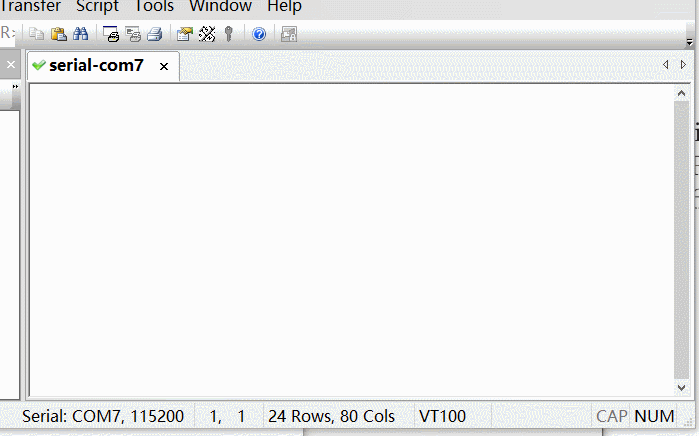Click the public-key key icon
699x436 pixels.
click(x=229, y=34)
